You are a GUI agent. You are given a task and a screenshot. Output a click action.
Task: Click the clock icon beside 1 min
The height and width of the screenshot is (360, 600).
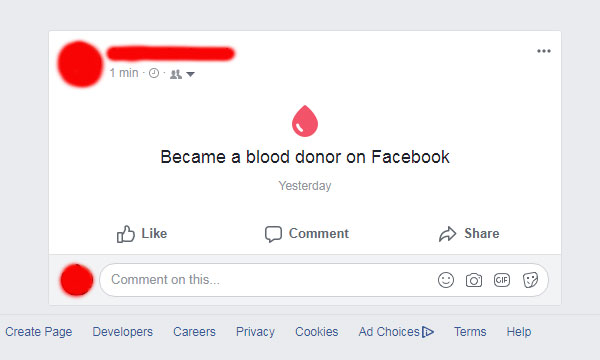[154, 73]
